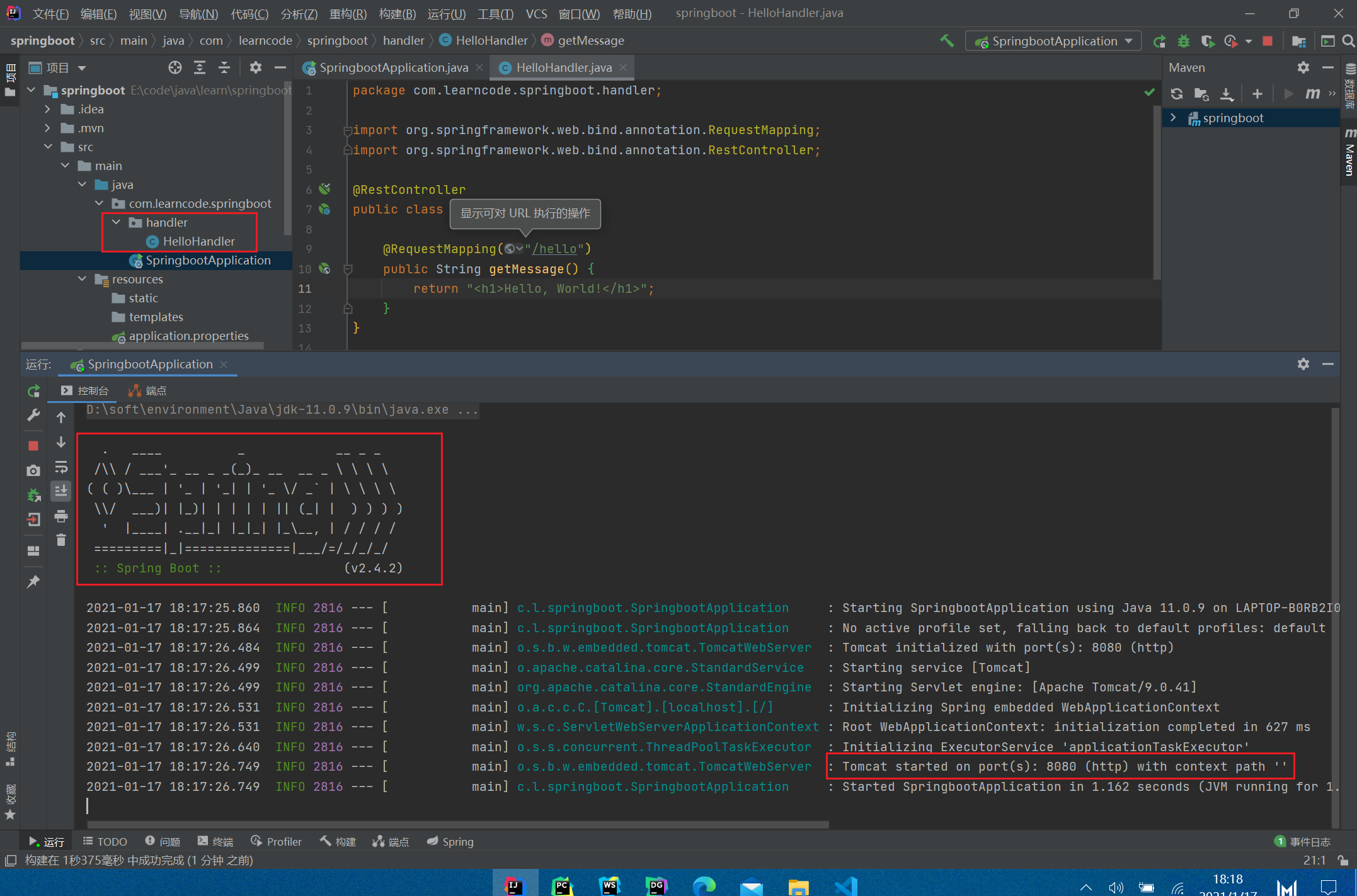Hide the Project panel with minus icon
This screenshot has width=1357, height=896.
pos(280,67)
